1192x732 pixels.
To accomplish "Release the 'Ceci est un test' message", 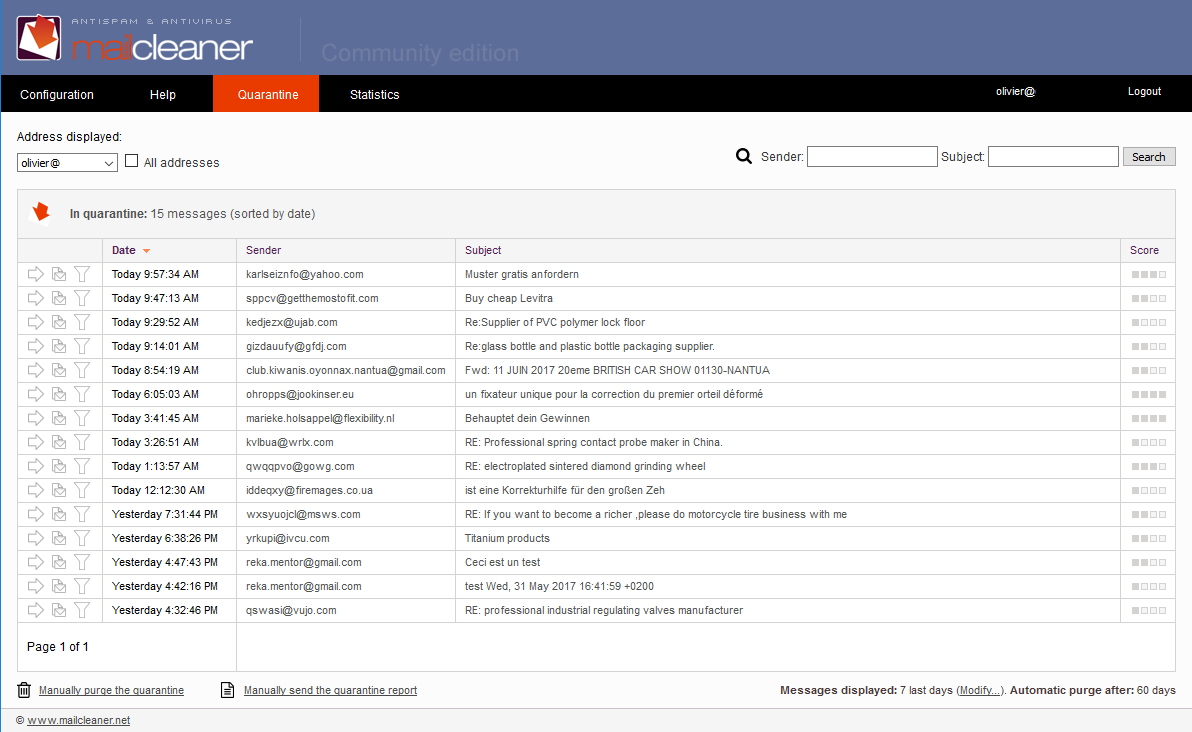I will tap(35, 562).
